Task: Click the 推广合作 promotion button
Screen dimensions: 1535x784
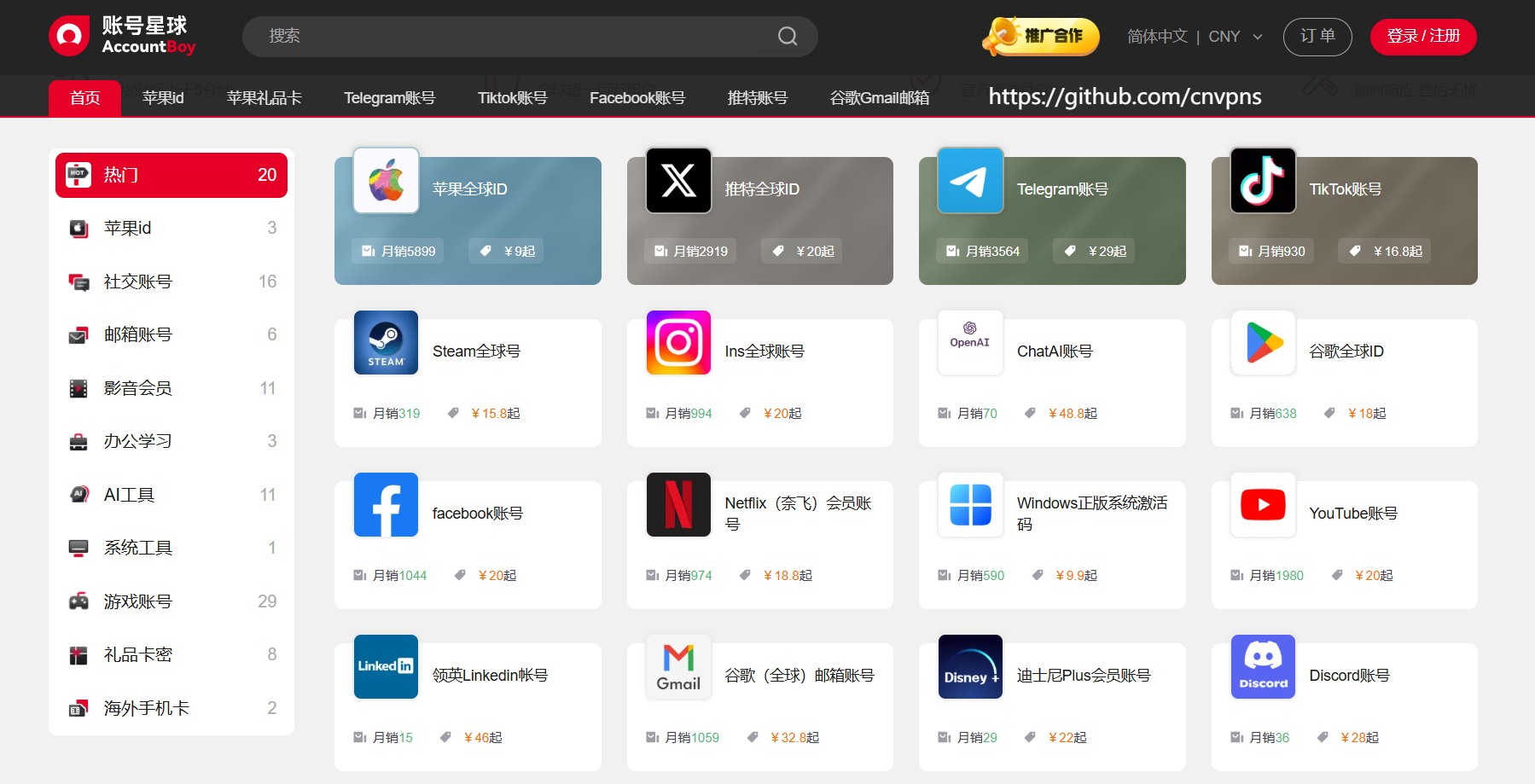Action: (1041, 36)
